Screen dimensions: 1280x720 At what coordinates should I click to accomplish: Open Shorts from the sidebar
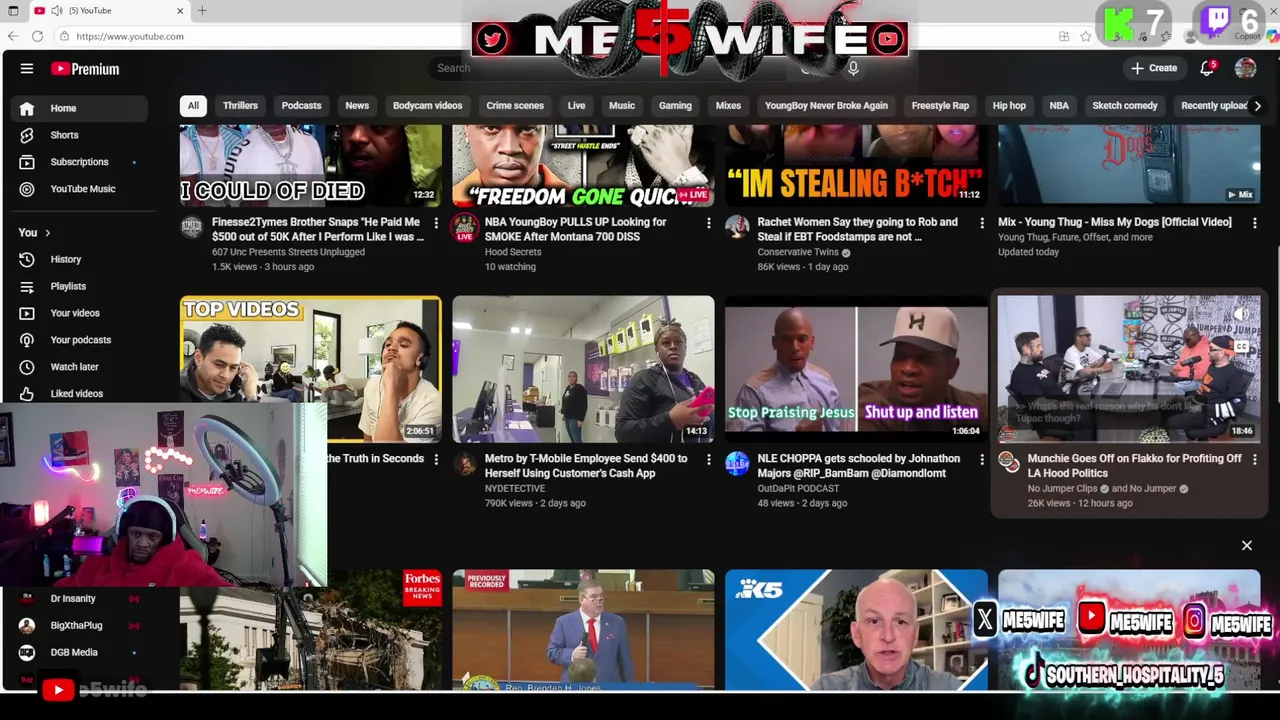click(x=79, y=135)
